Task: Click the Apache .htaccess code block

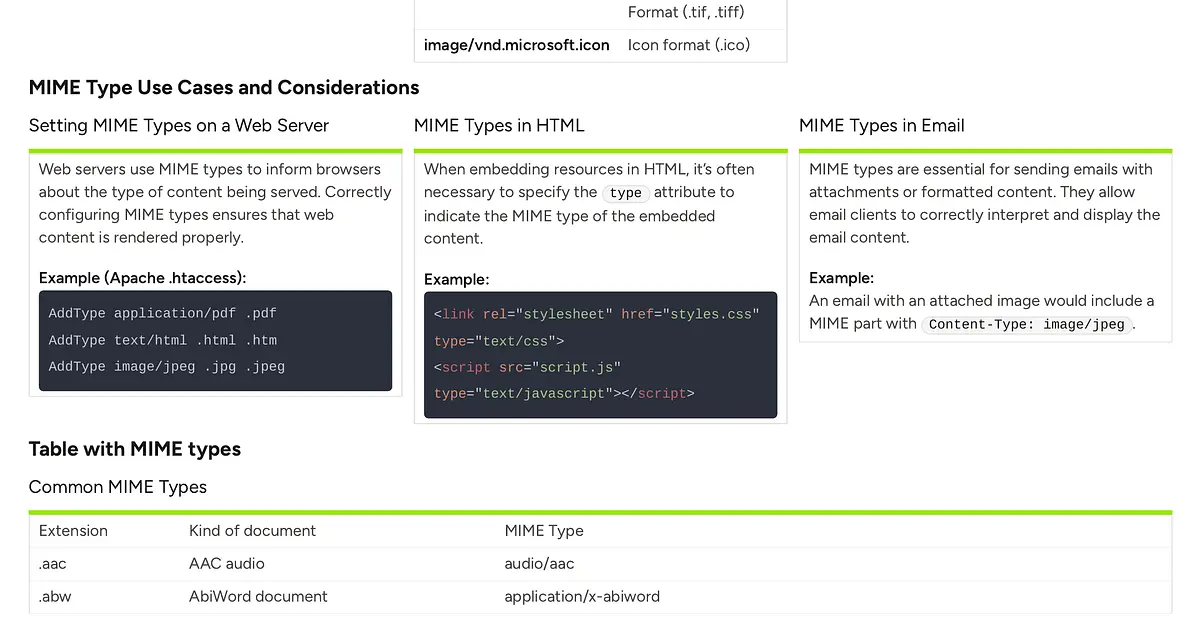Action: (x=215, y=340)
